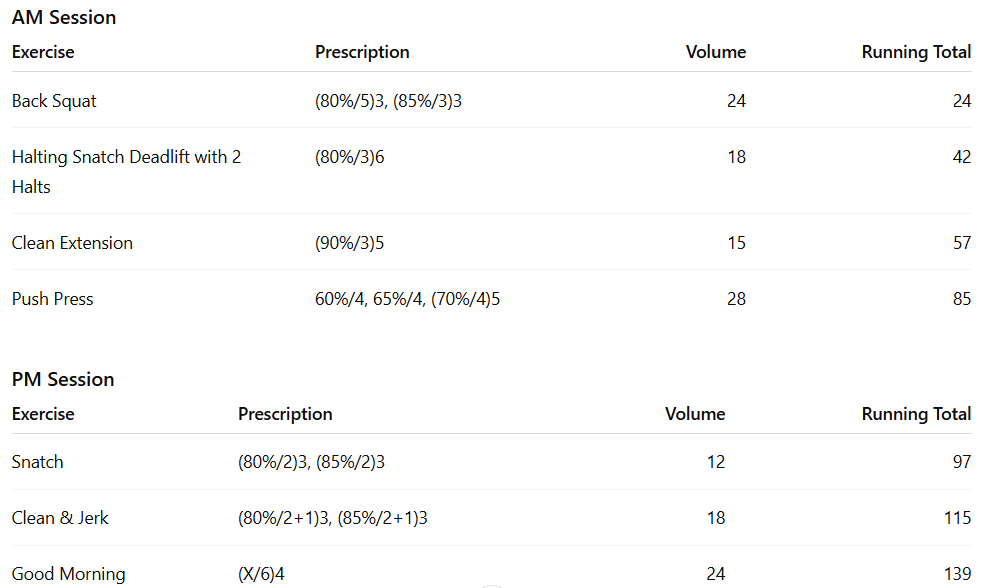
Task: Click the Running Total header in PM Session table
Action: pos(916,414)
